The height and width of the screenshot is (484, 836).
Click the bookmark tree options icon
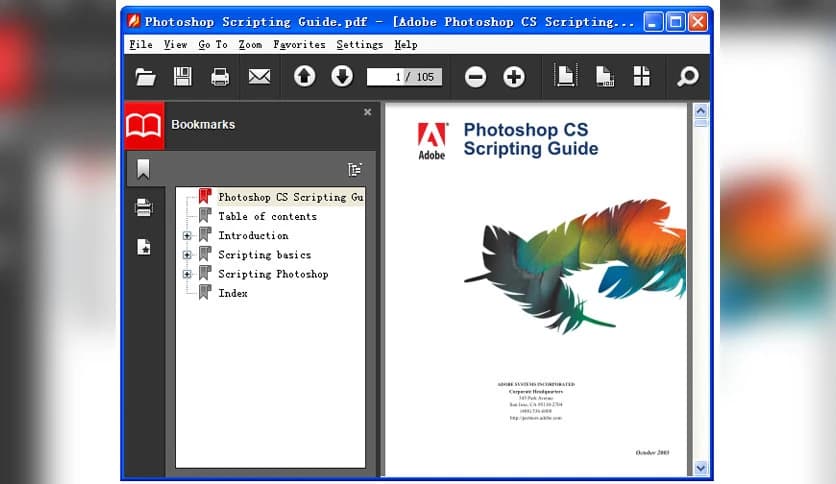coord(355,170)
